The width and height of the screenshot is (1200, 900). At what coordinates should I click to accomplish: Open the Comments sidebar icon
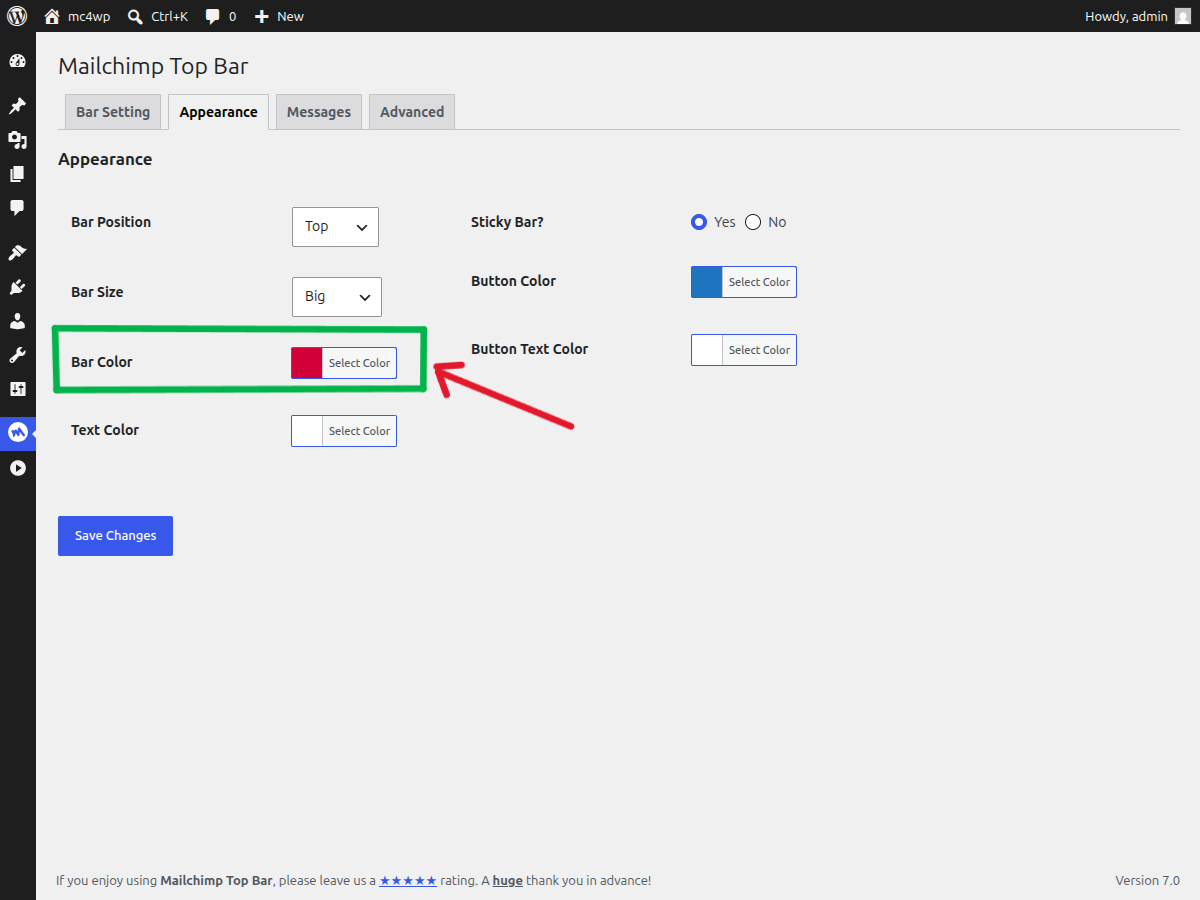17,208
